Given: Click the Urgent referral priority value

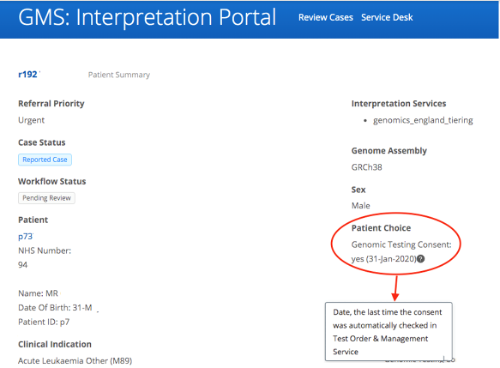Looking at the screenshot, I should (x=31, y=120).
